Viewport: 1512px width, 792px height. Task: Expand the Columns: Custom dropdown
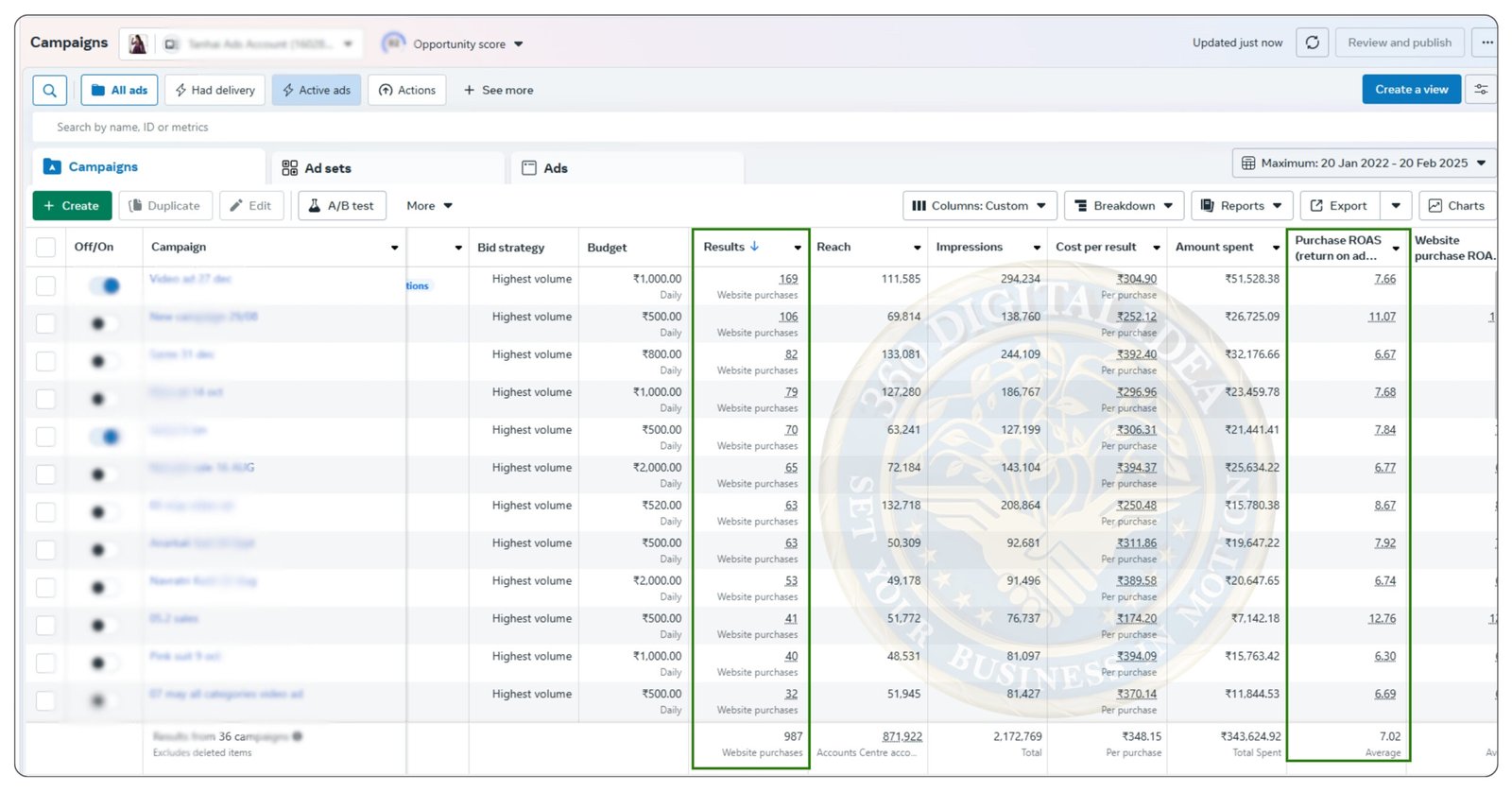979,206
